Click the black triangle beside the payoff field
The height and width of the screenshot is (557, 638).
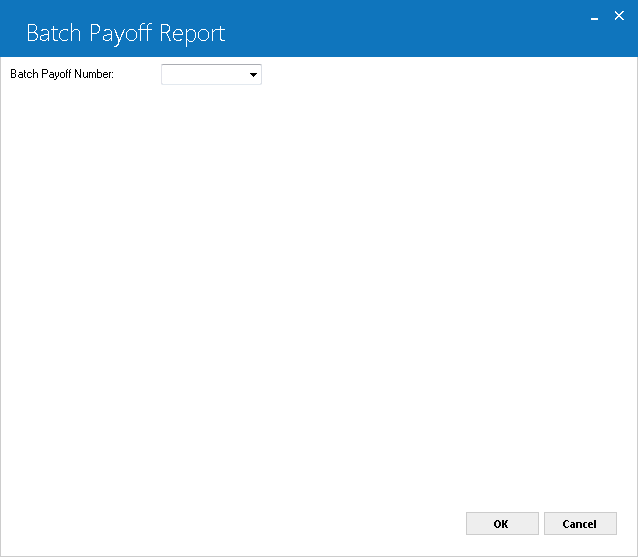(x=253, y=75)
